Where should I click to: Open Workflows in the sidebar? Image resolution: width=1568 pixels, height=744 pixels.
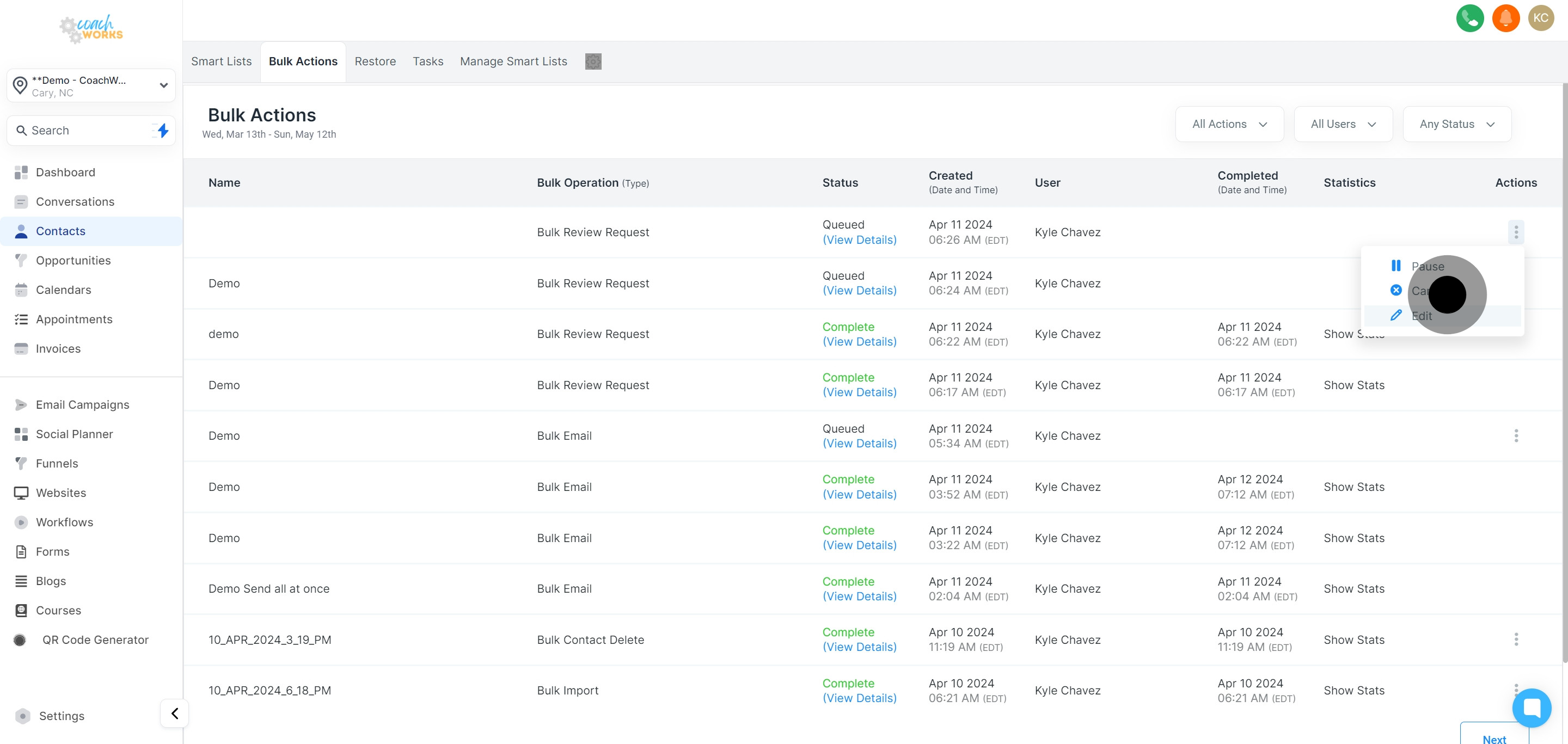point(65,522)
